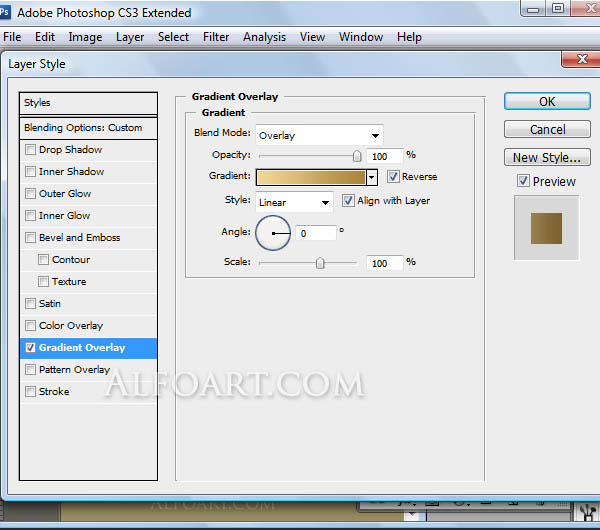Screen dimensions: 600x530
Task: Open the Filter menu
Action: click(216, 37)
